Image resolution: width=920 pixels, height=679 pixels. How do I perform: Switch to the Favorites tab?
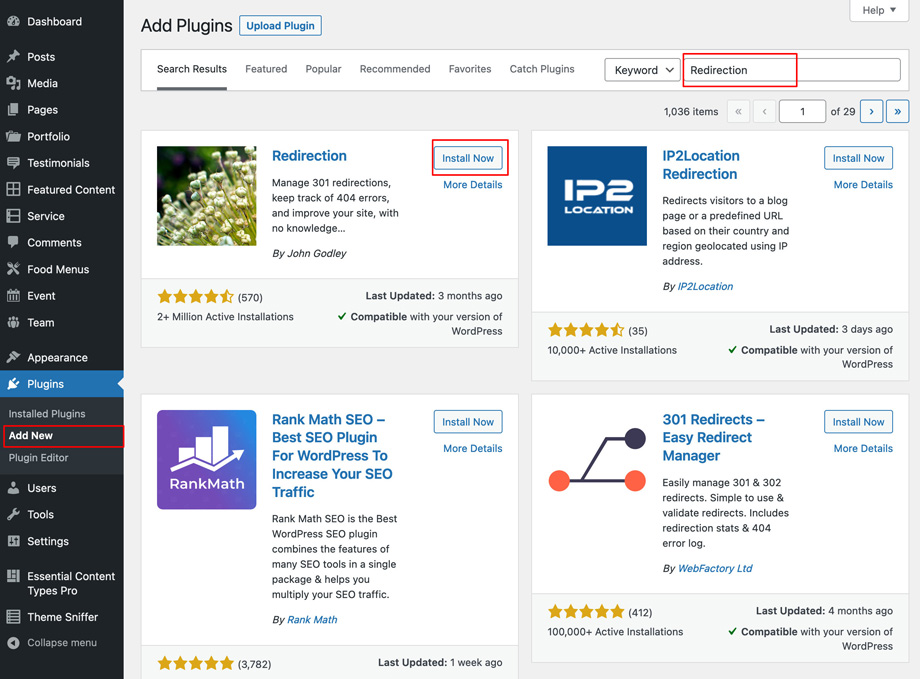tap(470, 69)
